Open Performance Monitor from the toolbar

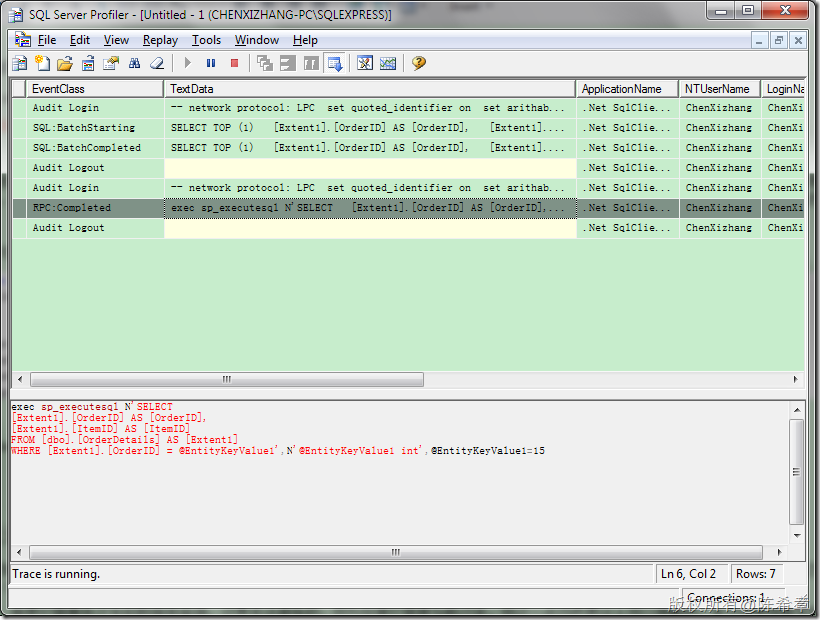point(388,63)
